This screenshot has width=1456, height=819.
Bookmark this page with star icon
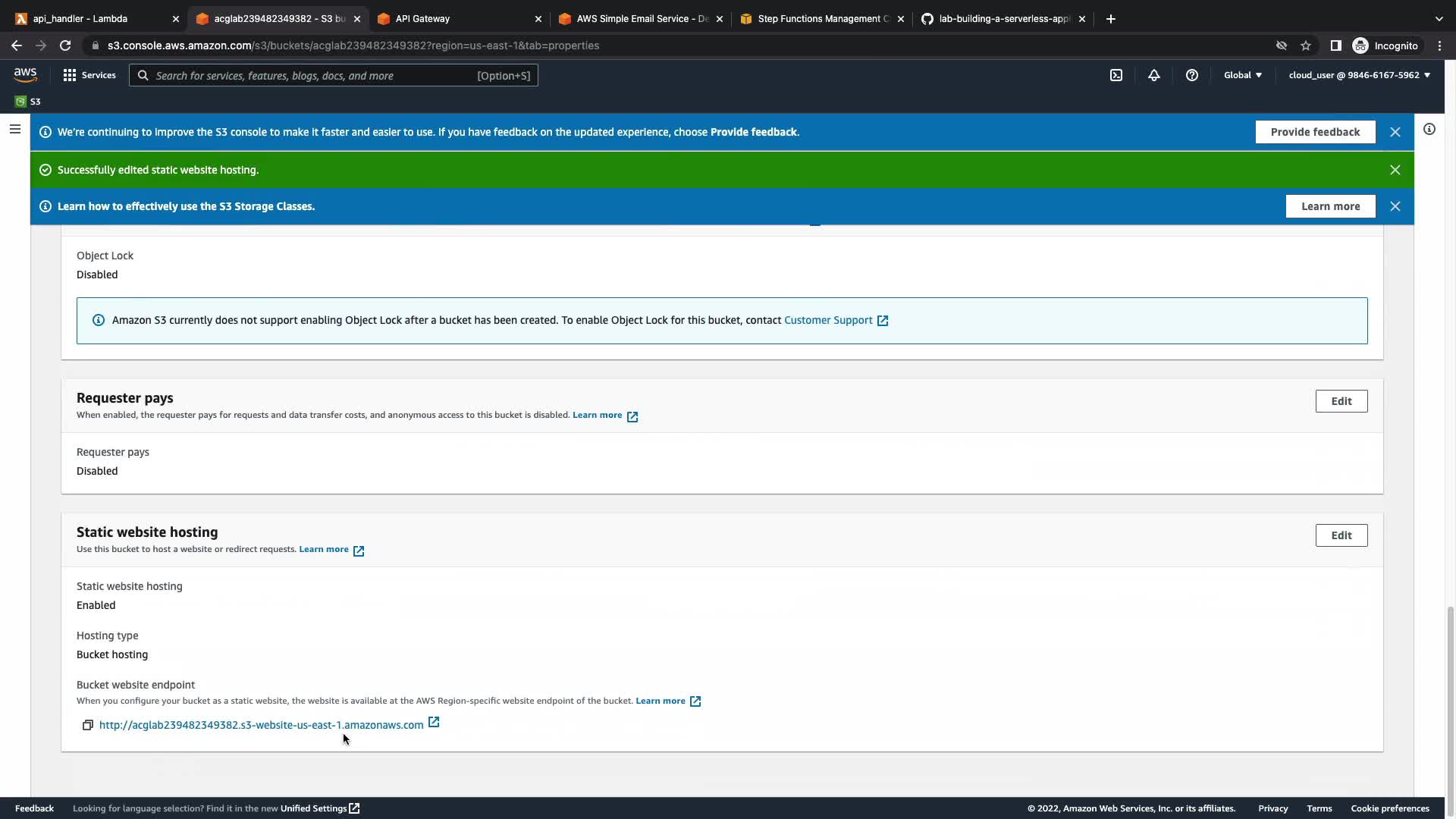click(x=1306, y=45)
